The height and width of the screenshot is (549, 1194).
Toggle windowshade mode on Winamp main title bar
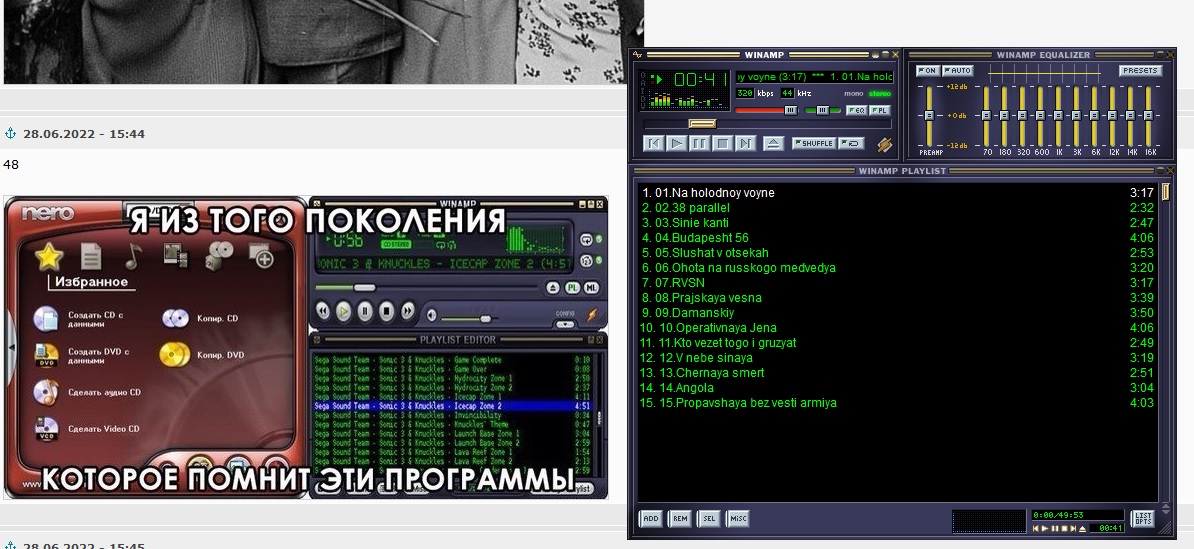pos(886,55)
